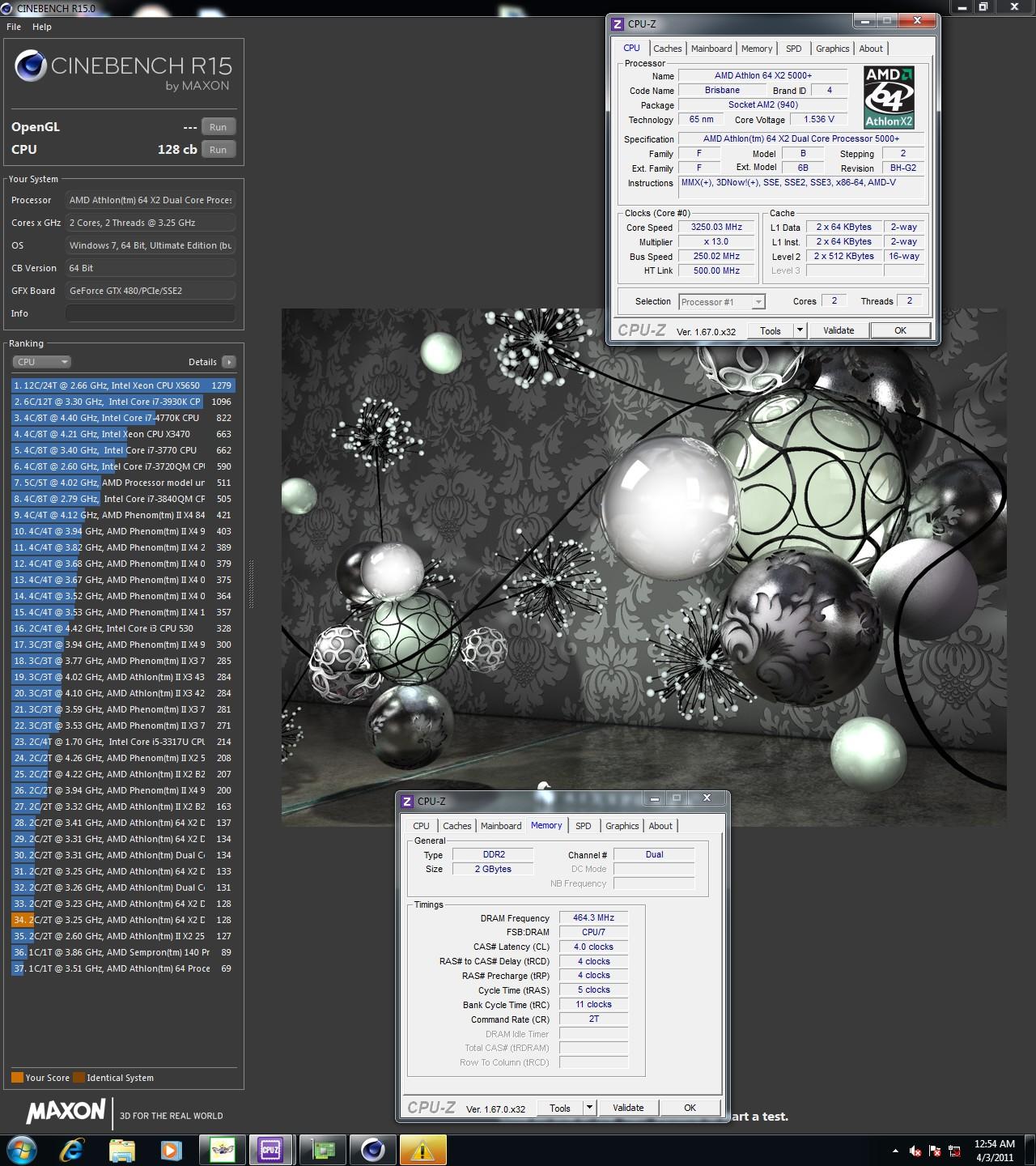The image size is (1036, 1166).
Task: Click the rendered spheres benchmark image
Action: pyautogui.click(x=643, y=567)
